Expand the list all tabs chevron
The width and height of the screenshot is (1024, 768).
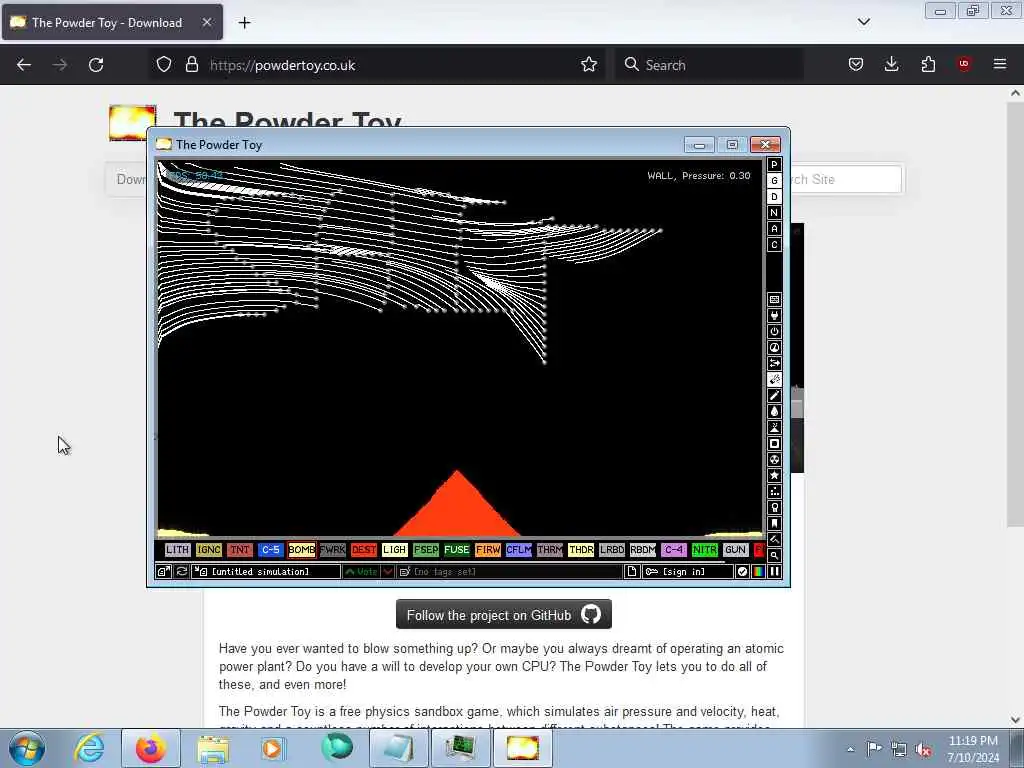point(863,22)
